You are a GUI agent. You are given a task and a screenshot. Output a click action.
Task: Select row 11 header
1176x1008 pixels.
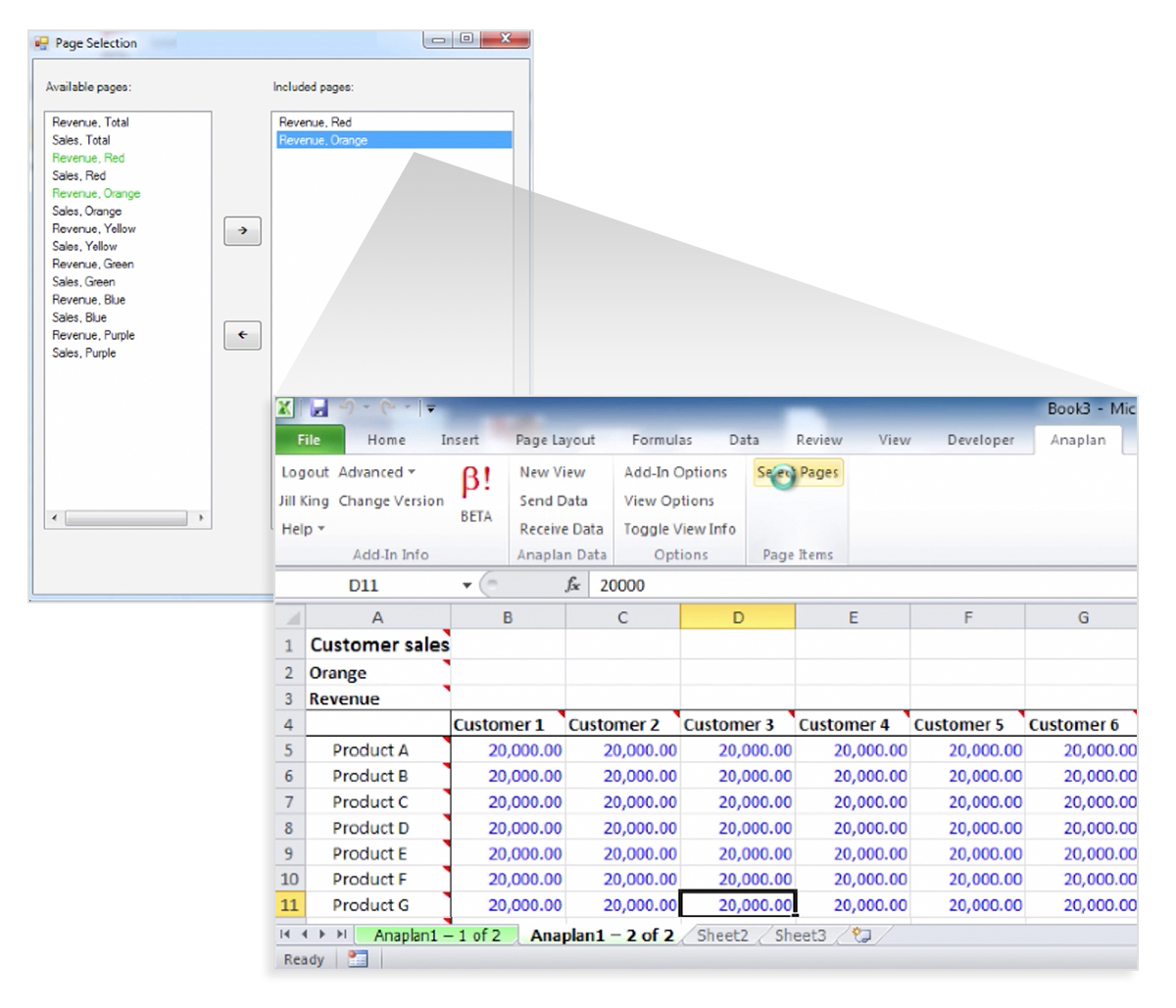290,905
